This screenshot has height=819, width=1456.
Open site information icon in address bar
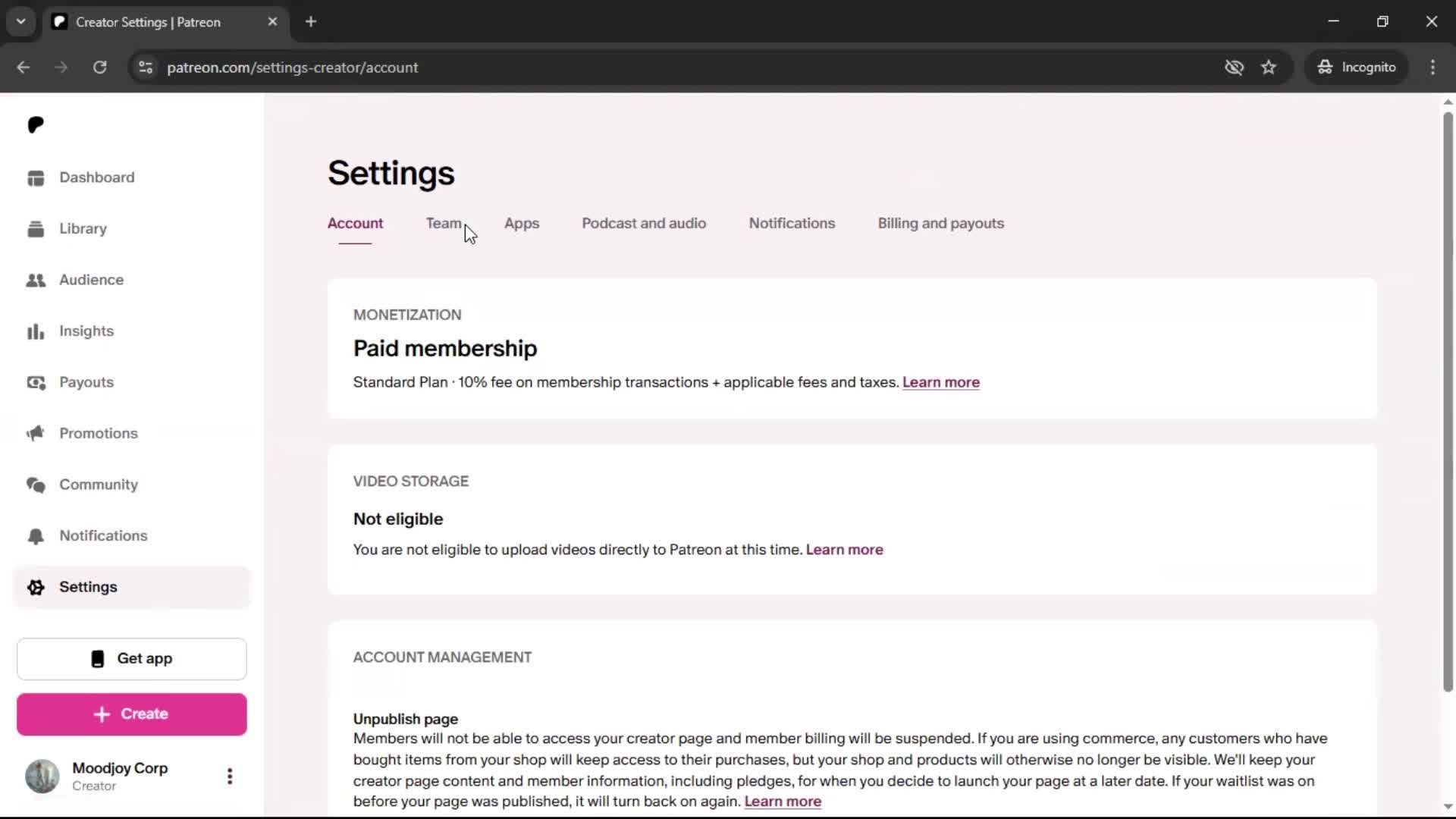pos(146,67)
